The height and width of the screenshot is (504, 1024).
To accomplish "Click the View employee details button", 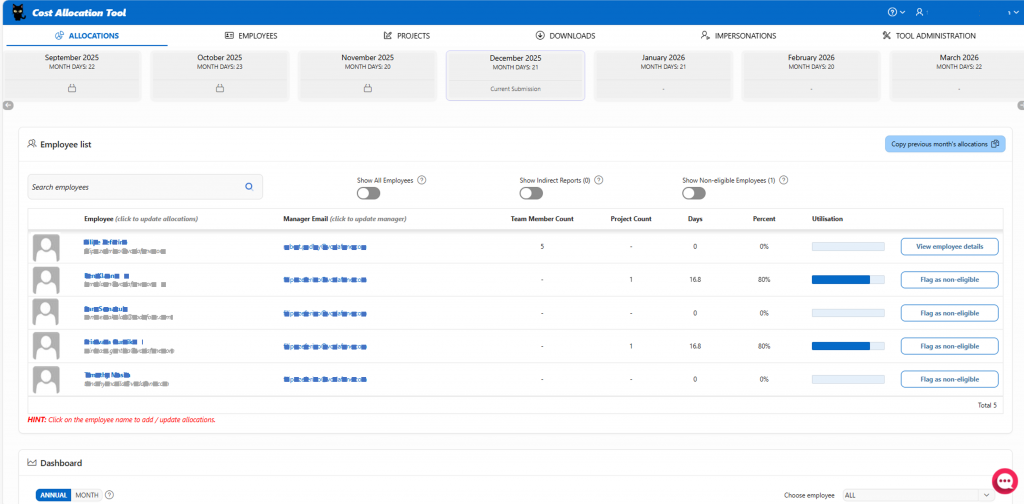I will coord(949,246).
